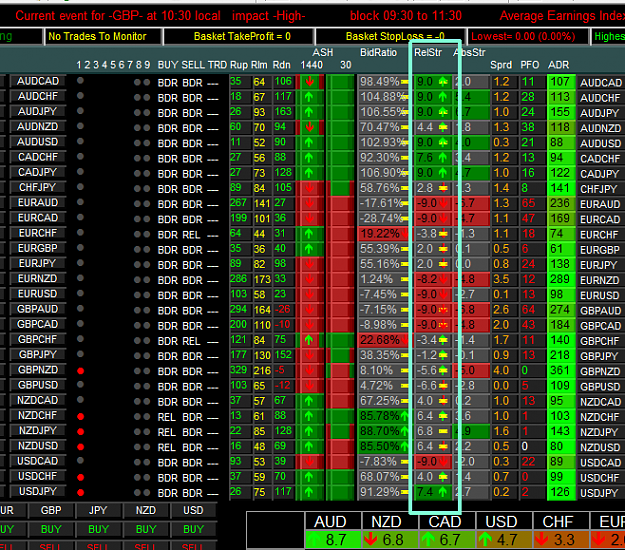Click the BUY button under USD
Screen dimensions: 625x550
[x=193, y=529]
